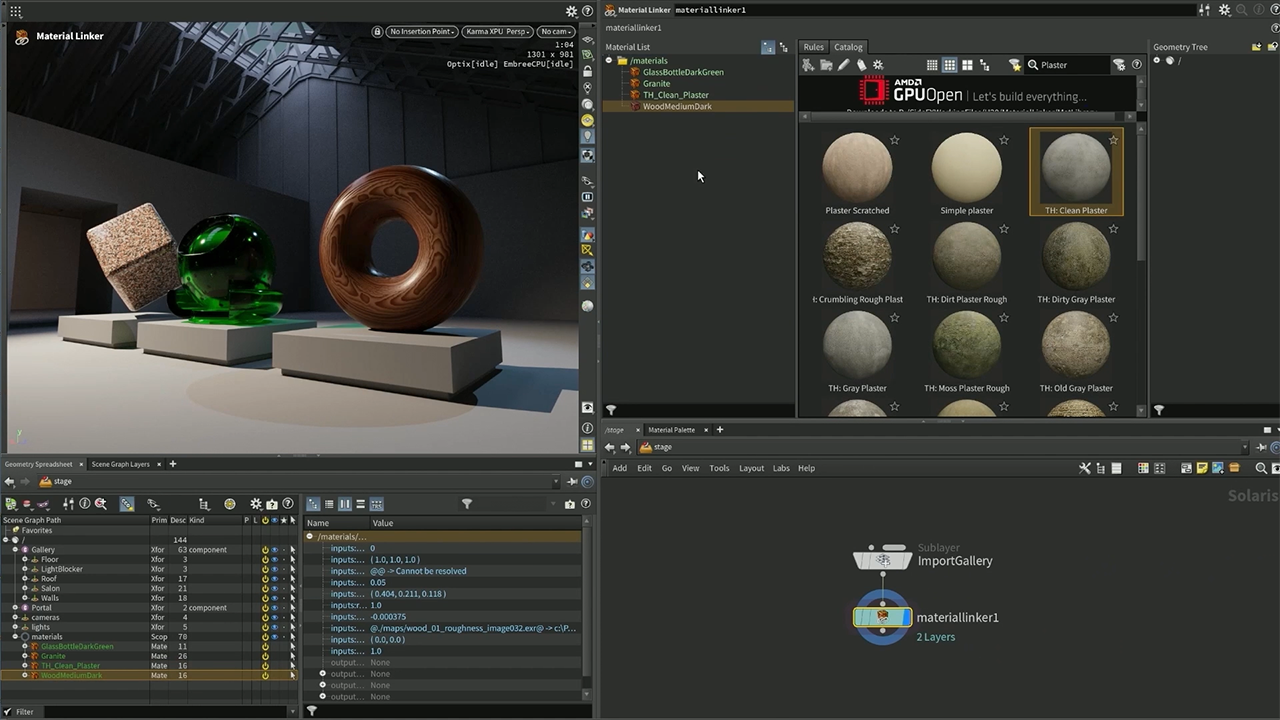The width and height of the screenshot is (1280, 720).
Task: Click the network editor wrench tools icon
Action: coord(1085,468)
